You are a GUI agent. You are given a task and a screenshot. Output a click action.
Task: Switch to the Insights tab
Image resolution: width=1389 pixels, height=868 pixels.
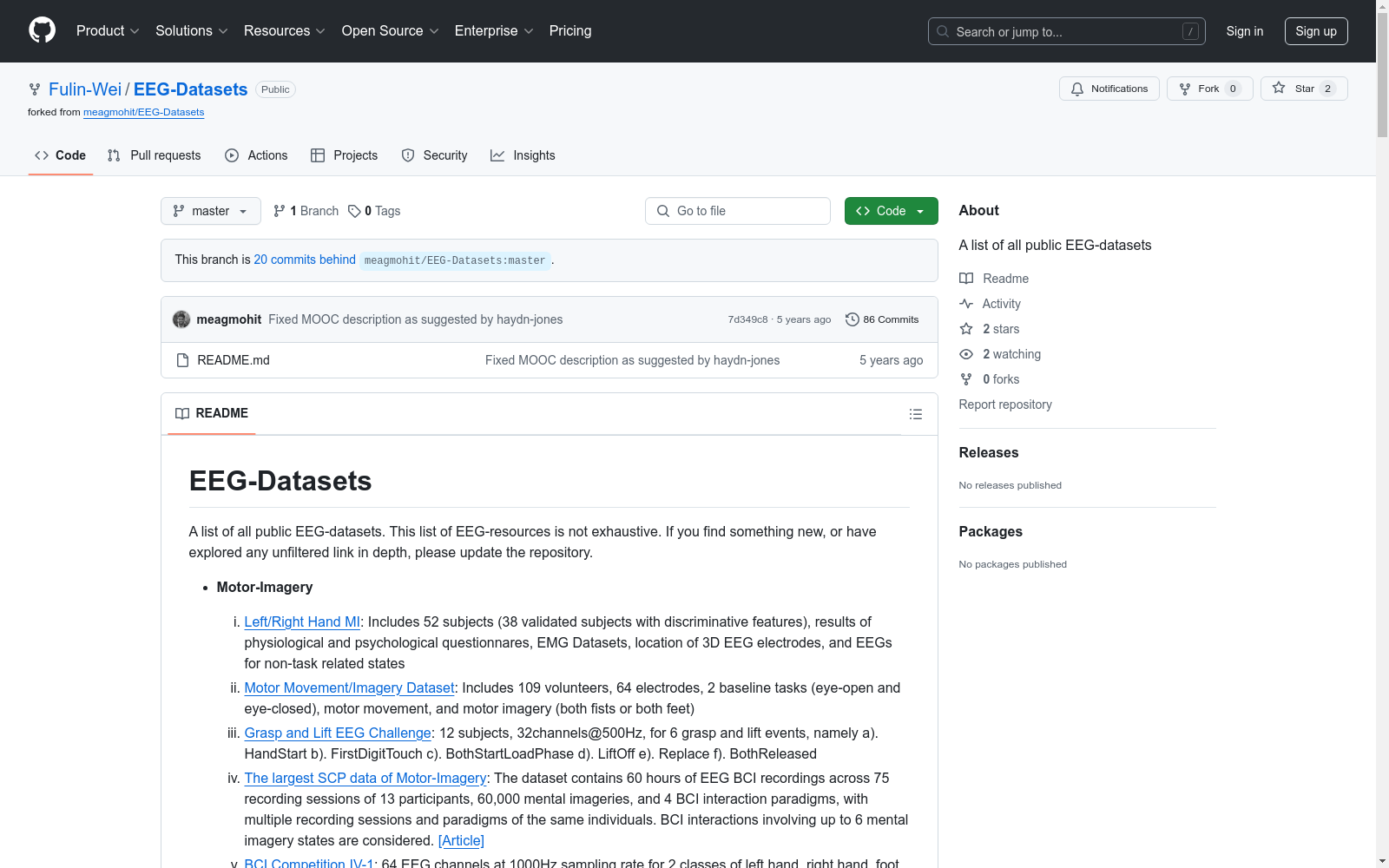point(523,155)
